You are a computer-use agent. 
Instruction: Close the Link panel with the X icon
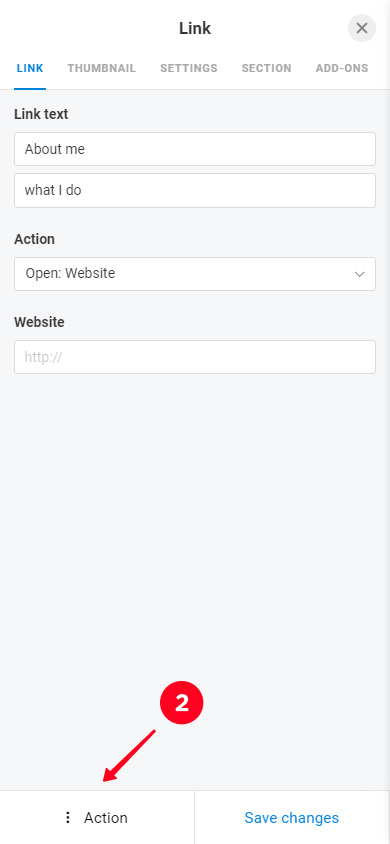pyautogui.click(x=361, y=28)
